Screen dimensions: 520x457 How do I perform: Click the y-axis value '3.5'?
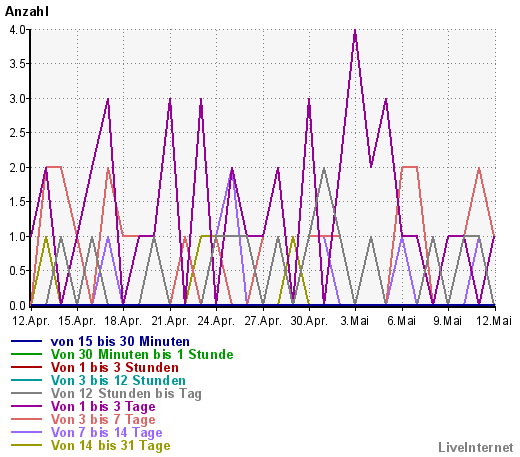point(18,64)
